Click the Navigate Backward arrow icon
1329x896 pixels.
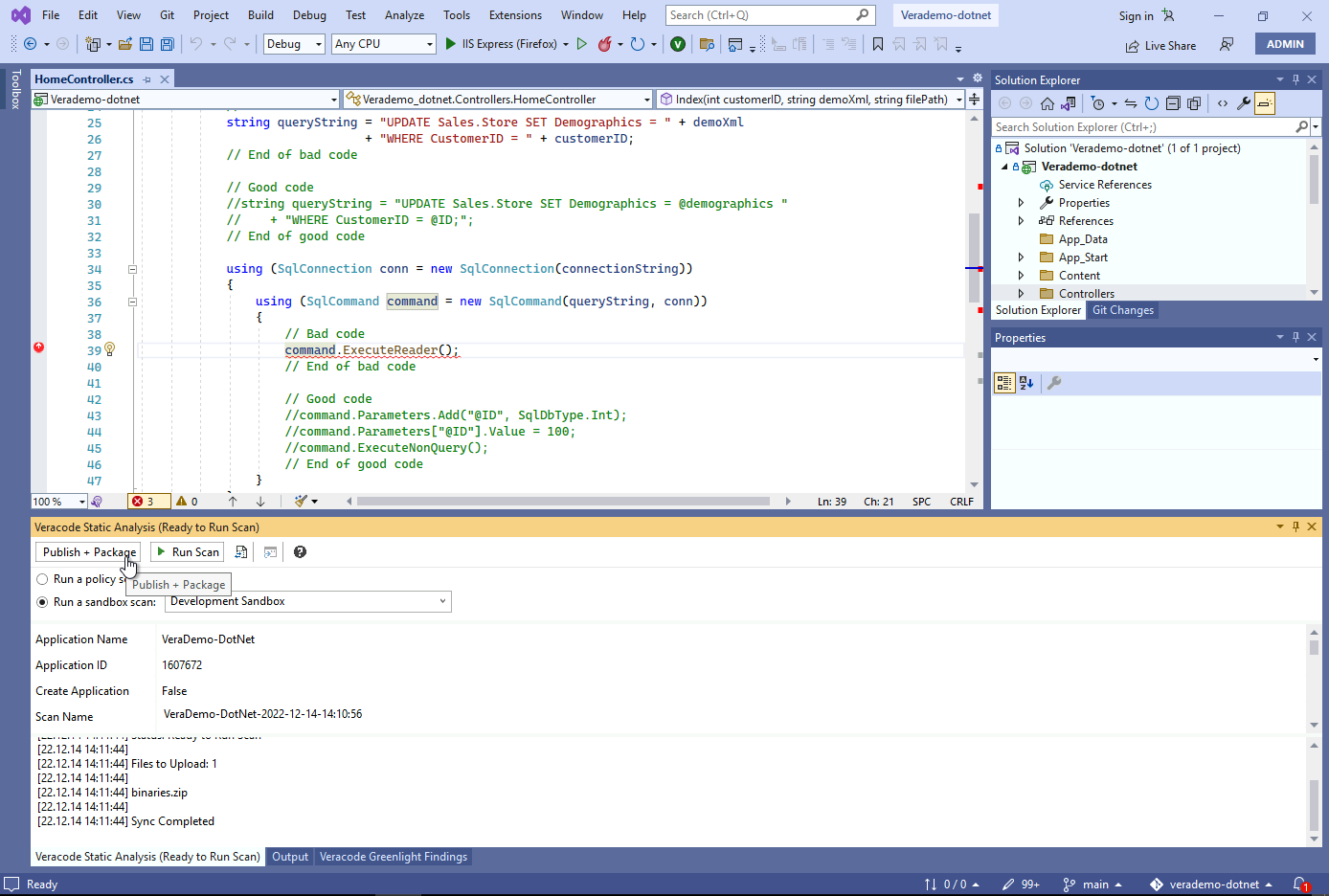pyautogui.click(x=31, y=44)
